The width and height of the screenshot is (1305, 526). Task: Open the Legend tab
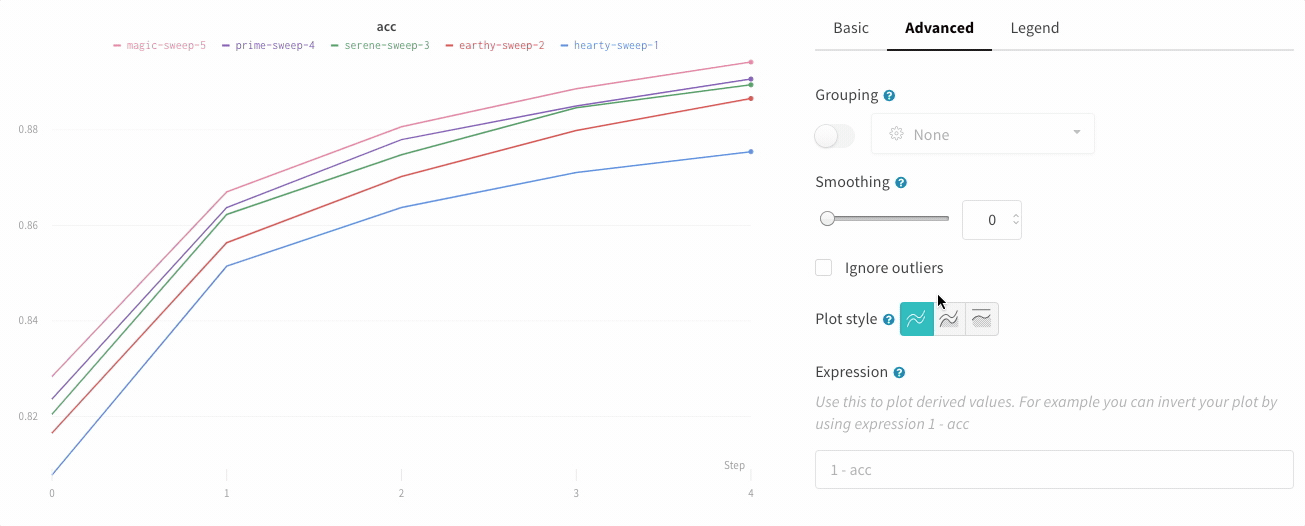(x=1034, y=28)
